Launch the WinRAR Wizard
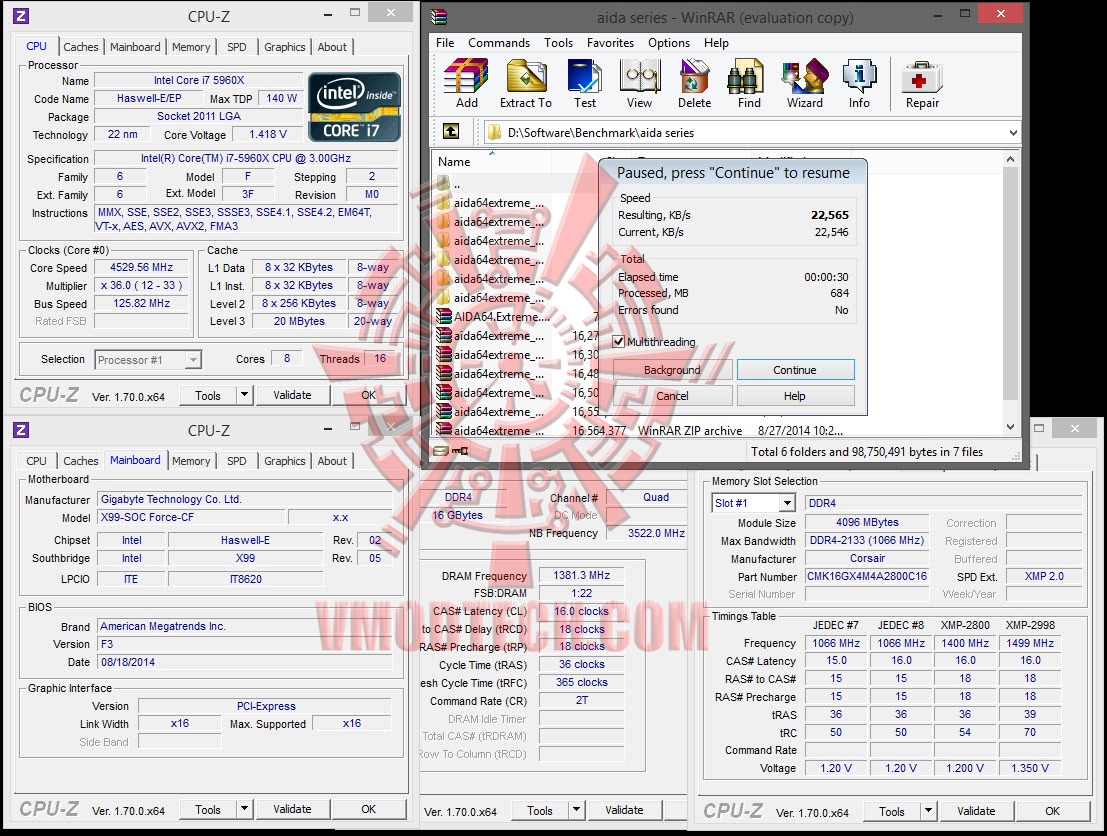 805,83
